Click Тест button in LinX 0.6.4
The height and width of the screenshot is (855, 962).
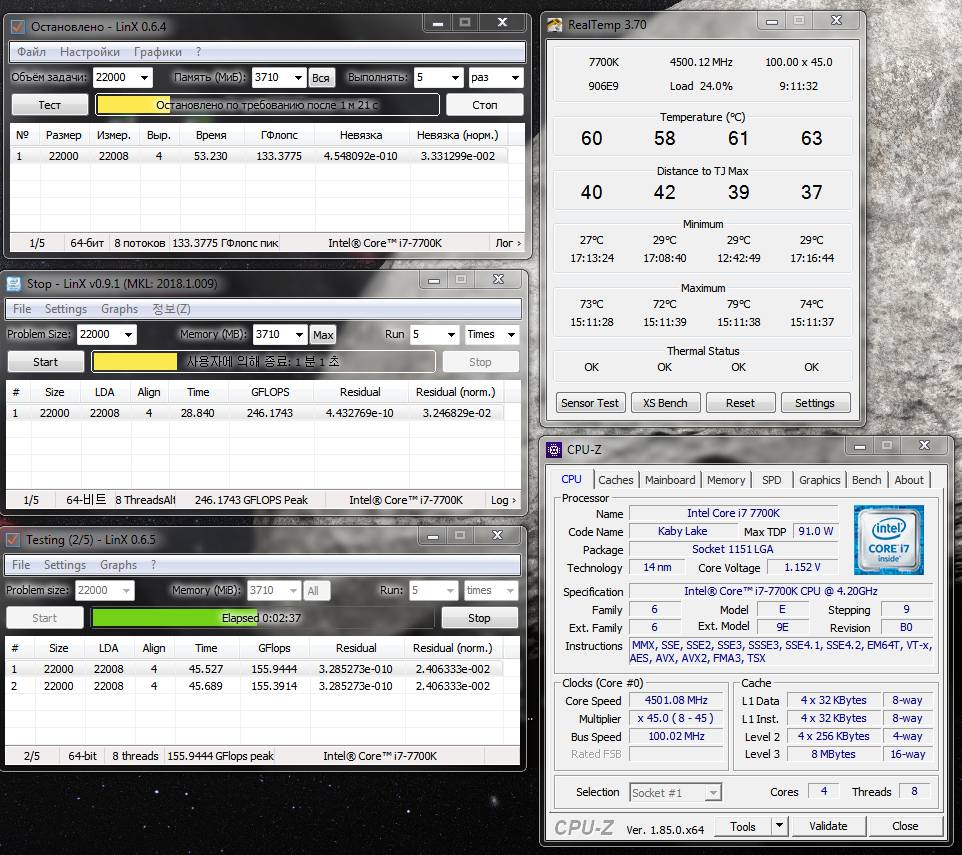click(50, 105)
